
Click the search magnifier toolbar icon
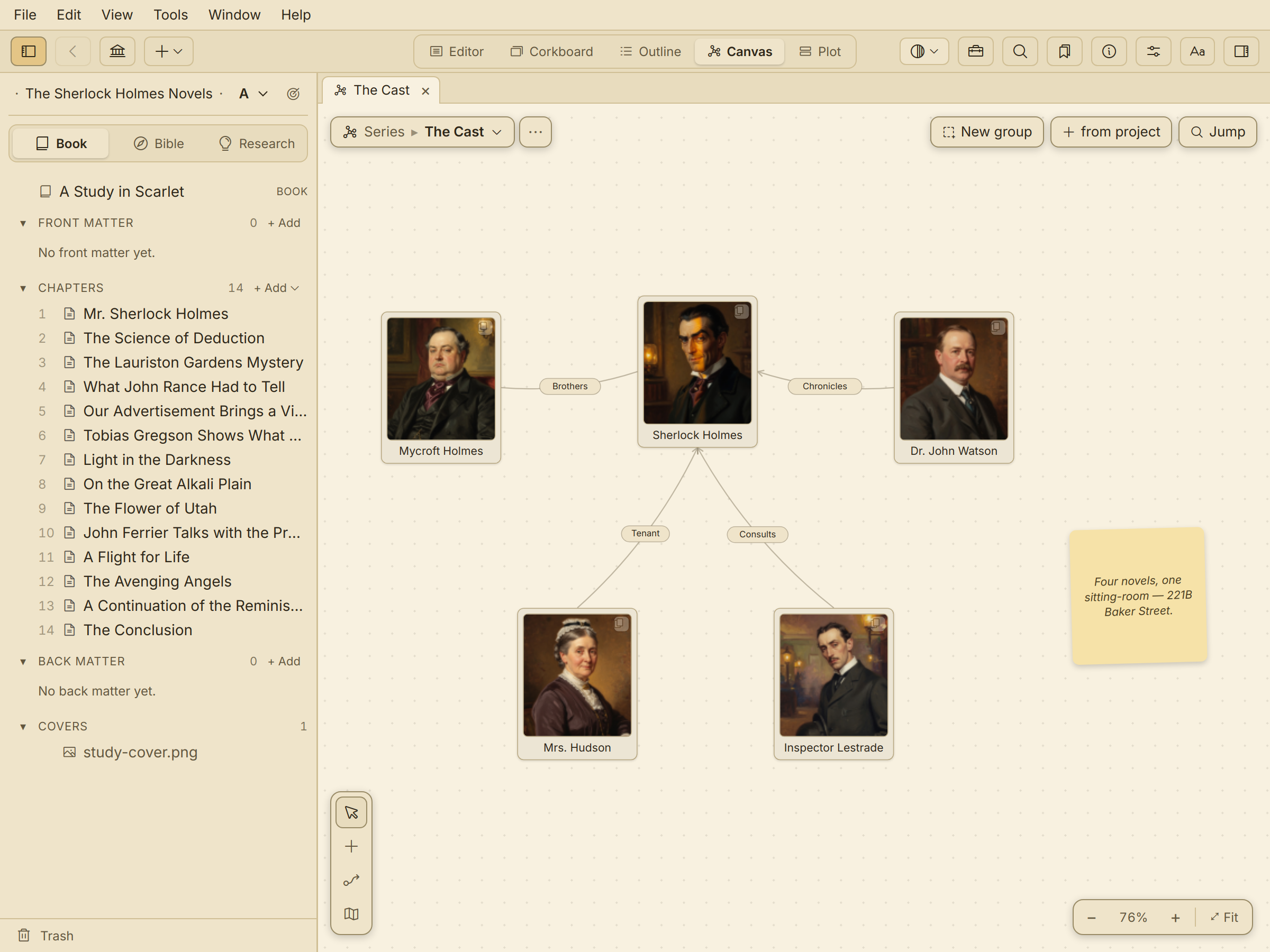pyautogui.click(x=1020, y=52)
